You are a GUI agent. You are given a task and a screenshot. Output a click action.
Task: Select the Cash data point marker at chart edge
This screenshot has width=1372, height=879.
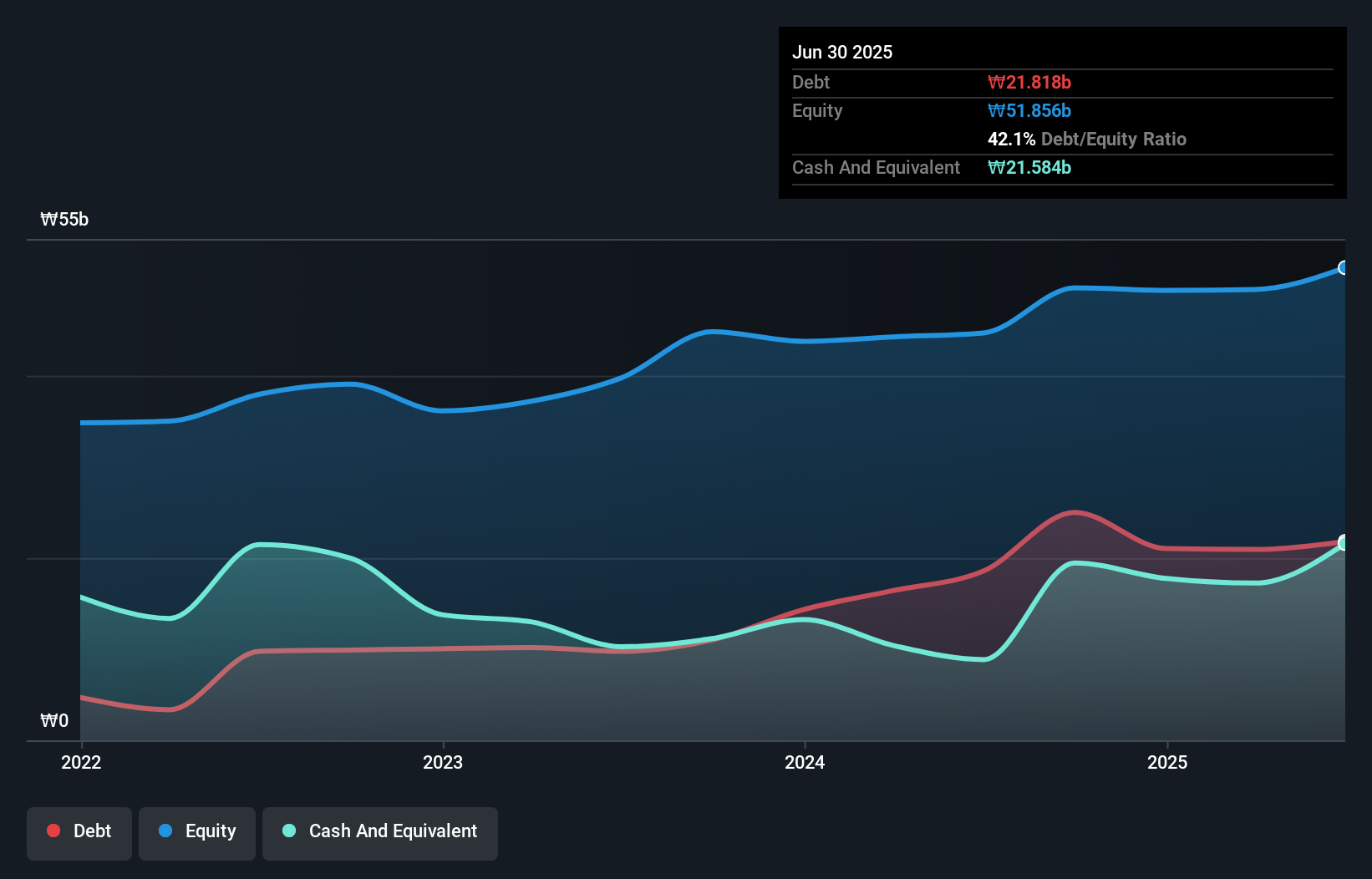(x=1343, y=543)
